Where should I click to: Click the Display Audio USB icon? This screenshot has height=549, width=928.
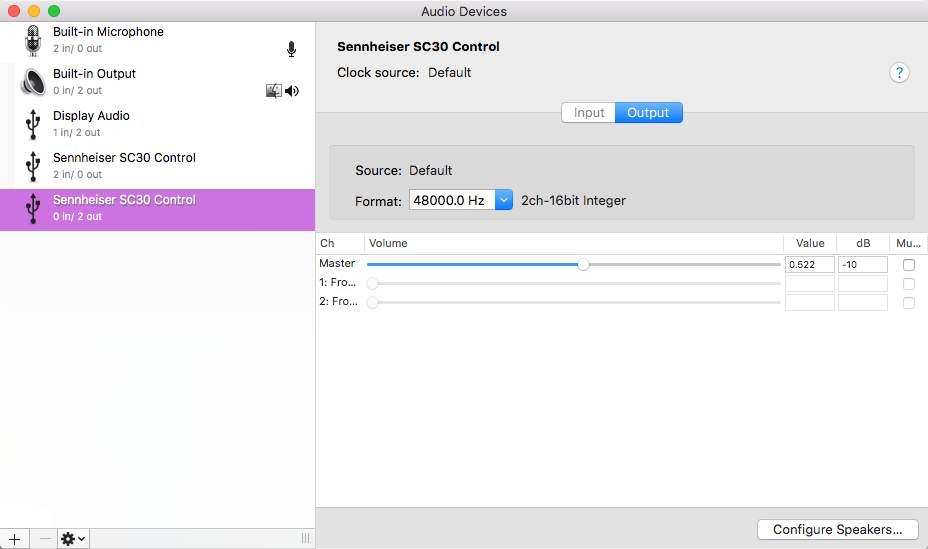tap(34, 124)
